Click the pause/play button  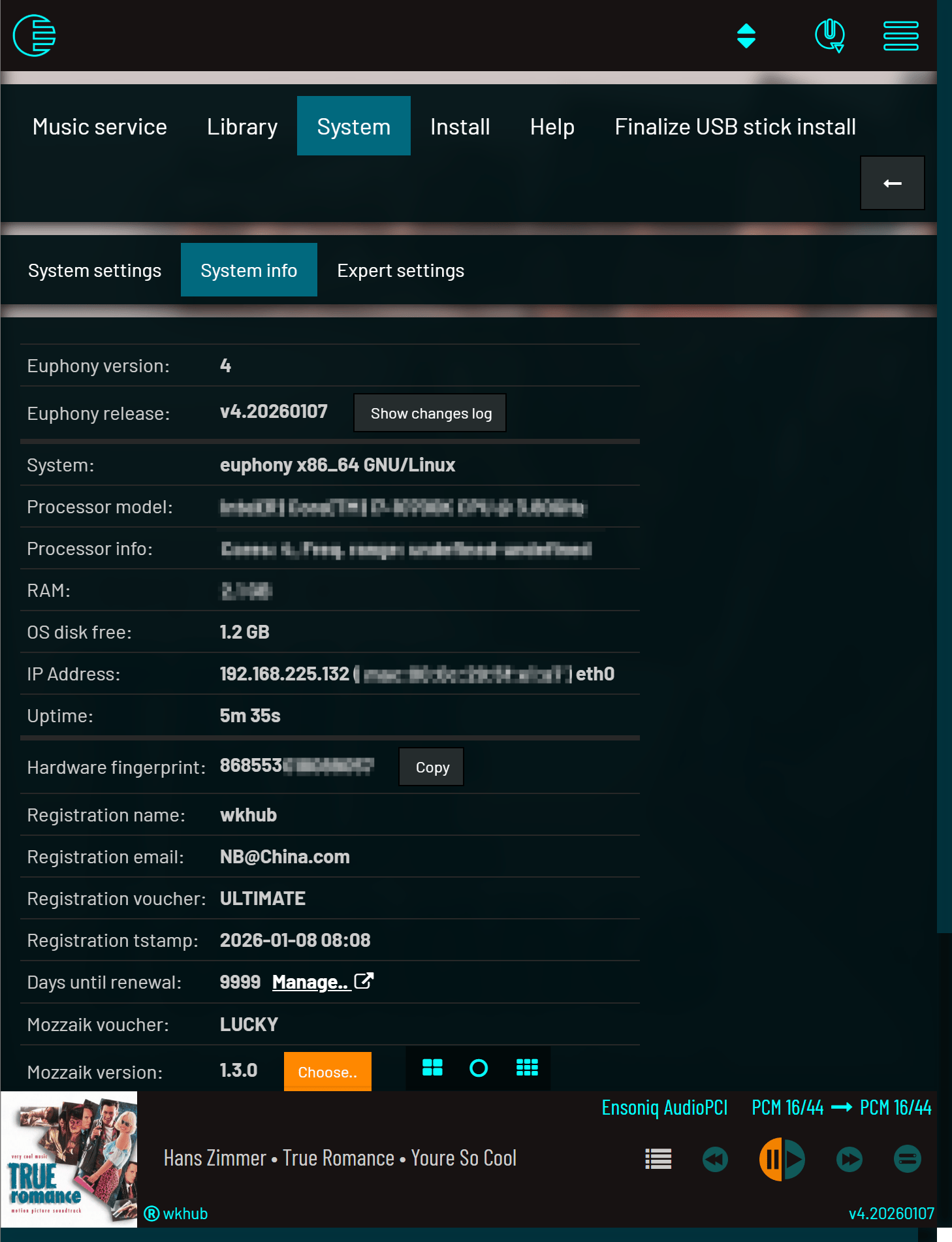[x=782, y=1159]
